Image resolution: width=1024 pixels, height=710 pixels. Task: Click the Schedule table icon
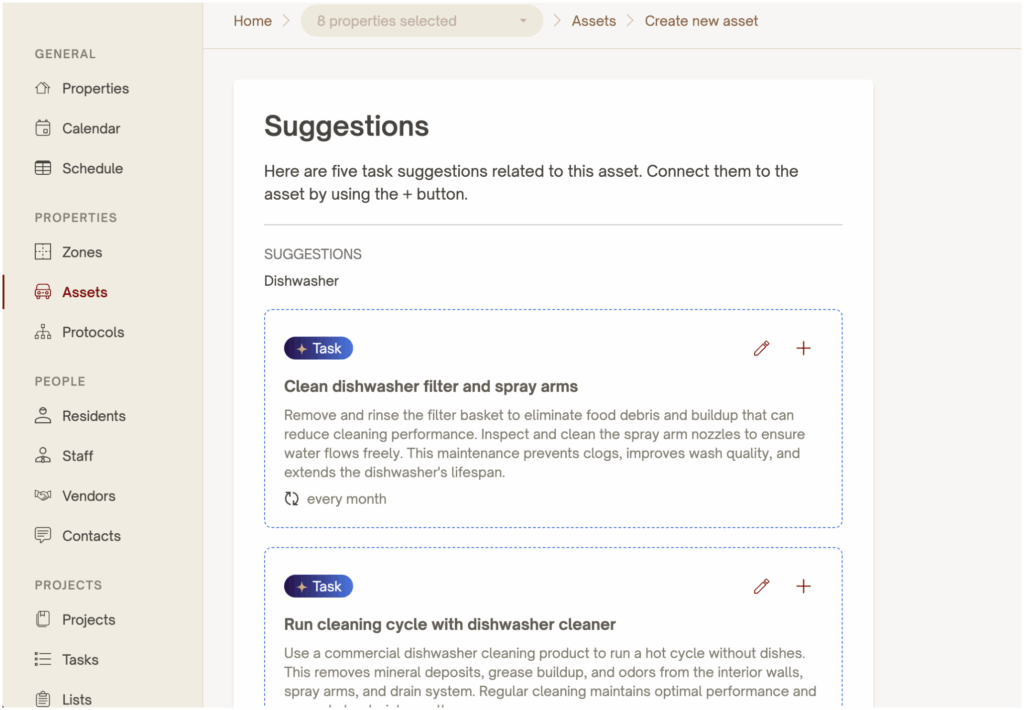(x=43, y=168)
